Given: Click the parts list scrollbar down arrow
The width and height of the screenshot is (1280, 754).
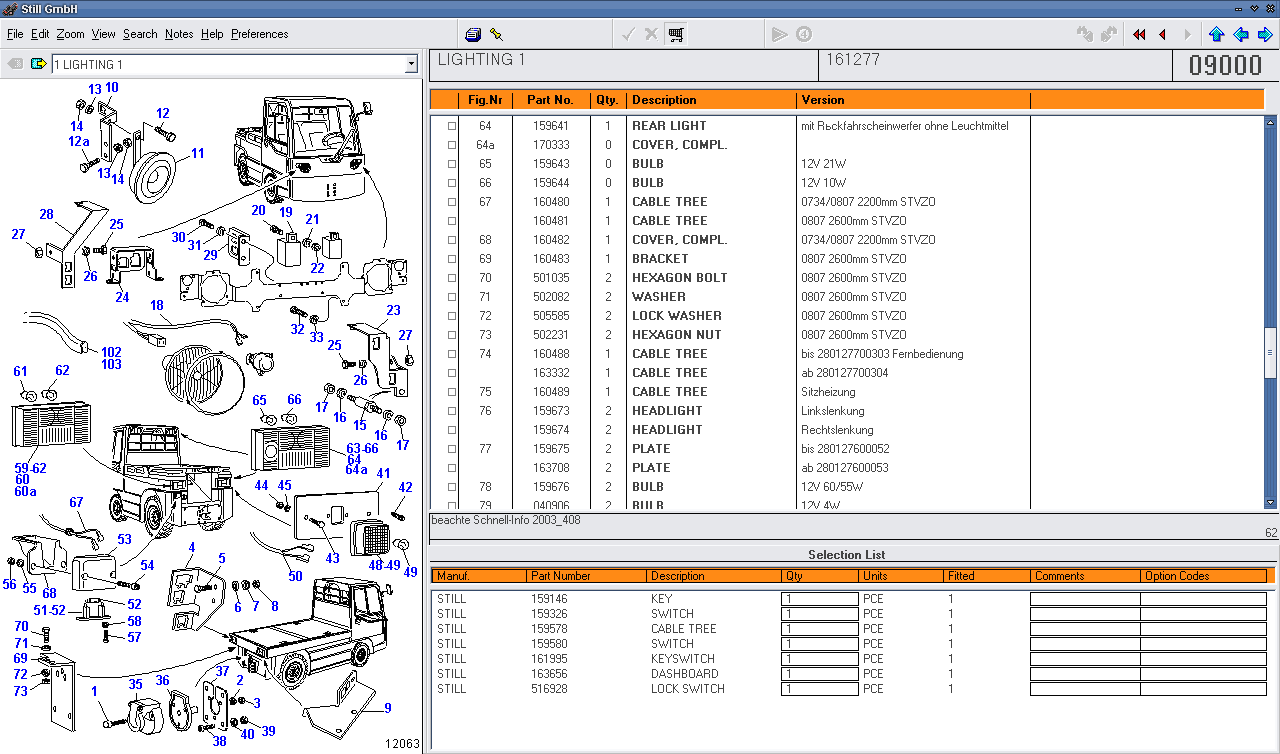Looking at the screenshot, I should point(1270,503).
